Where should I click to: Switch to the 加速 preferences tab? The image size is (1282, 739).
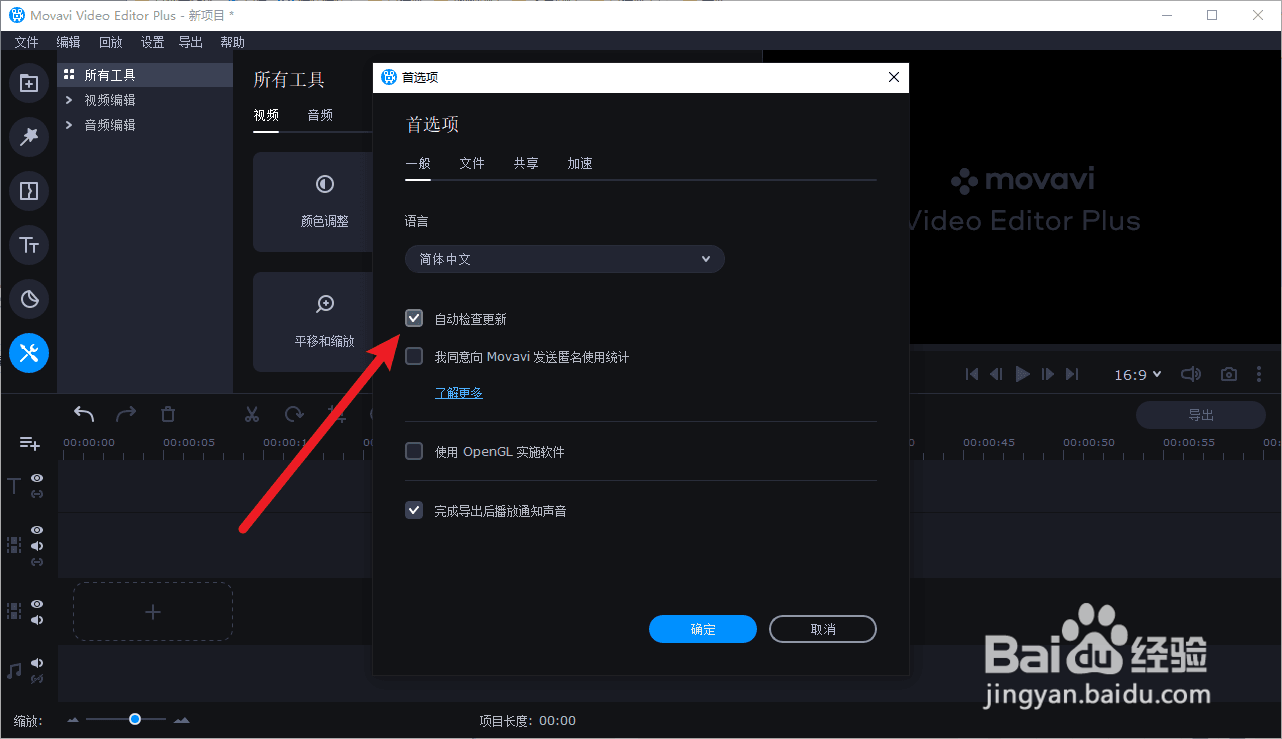click(580, 163)
